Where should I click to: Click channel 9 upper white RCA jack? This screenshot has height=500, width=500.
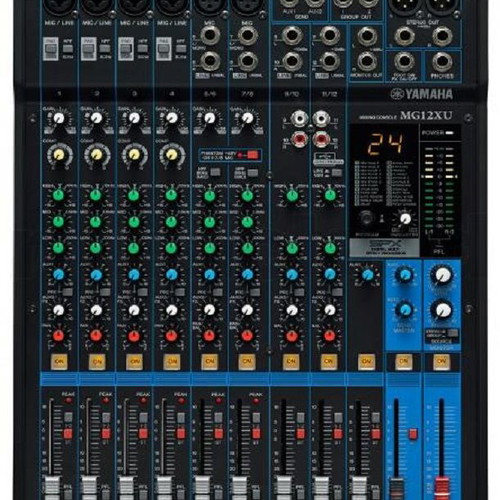point(299,119)
